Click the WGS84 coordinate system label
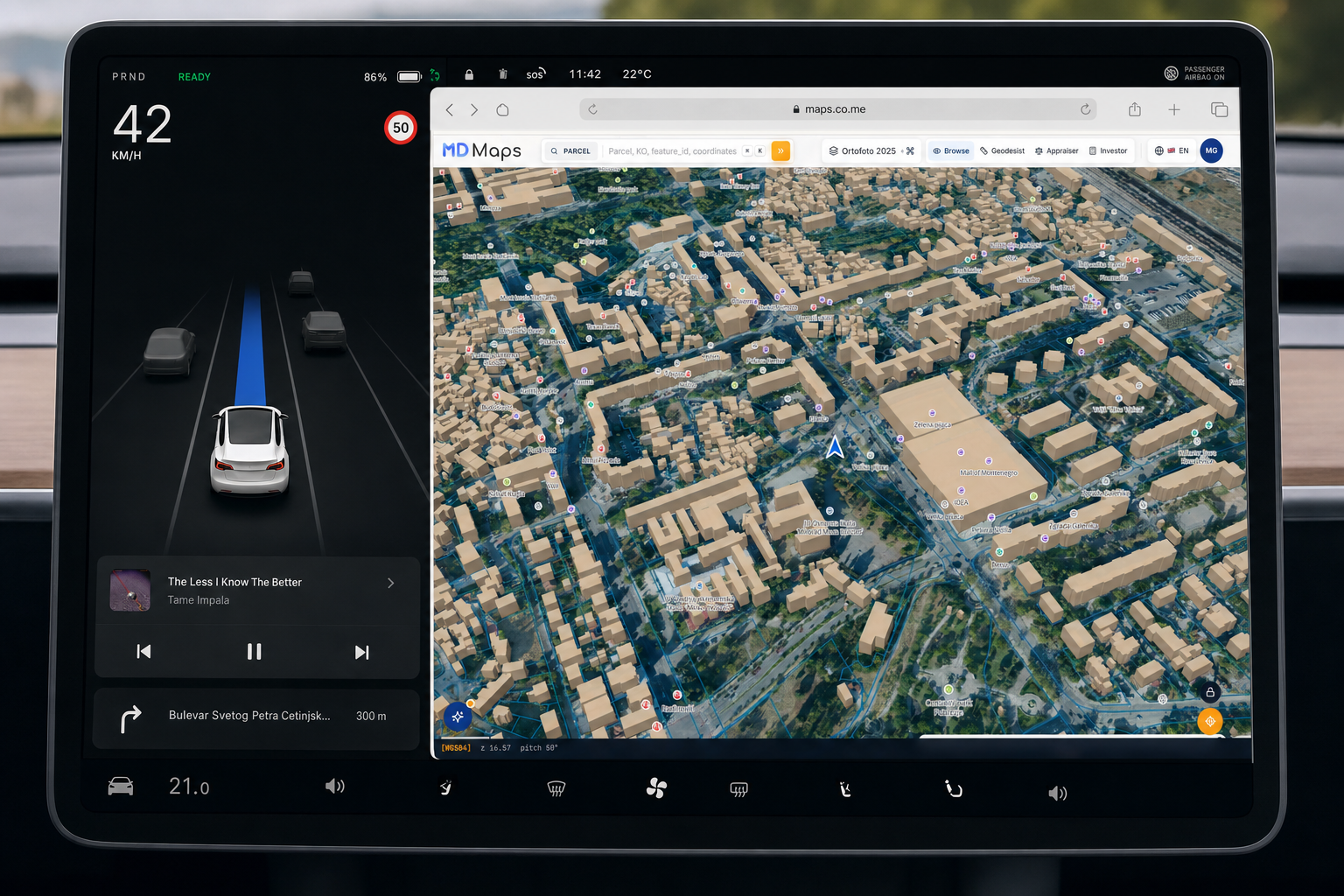1344x896 pixels. (456, 748)
